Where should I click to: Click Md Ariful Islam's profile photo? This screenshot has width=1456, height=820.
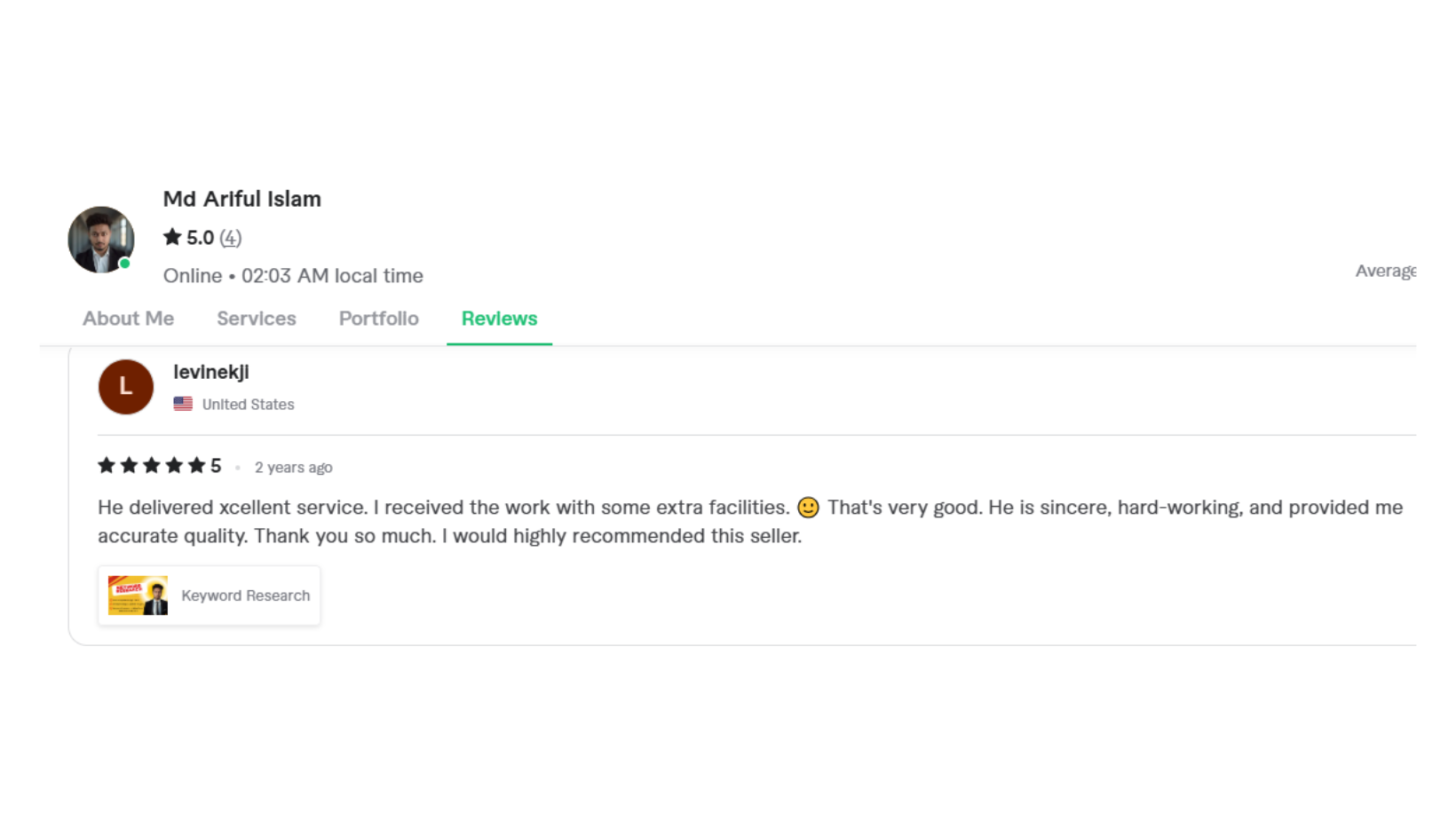pos(100,239)
